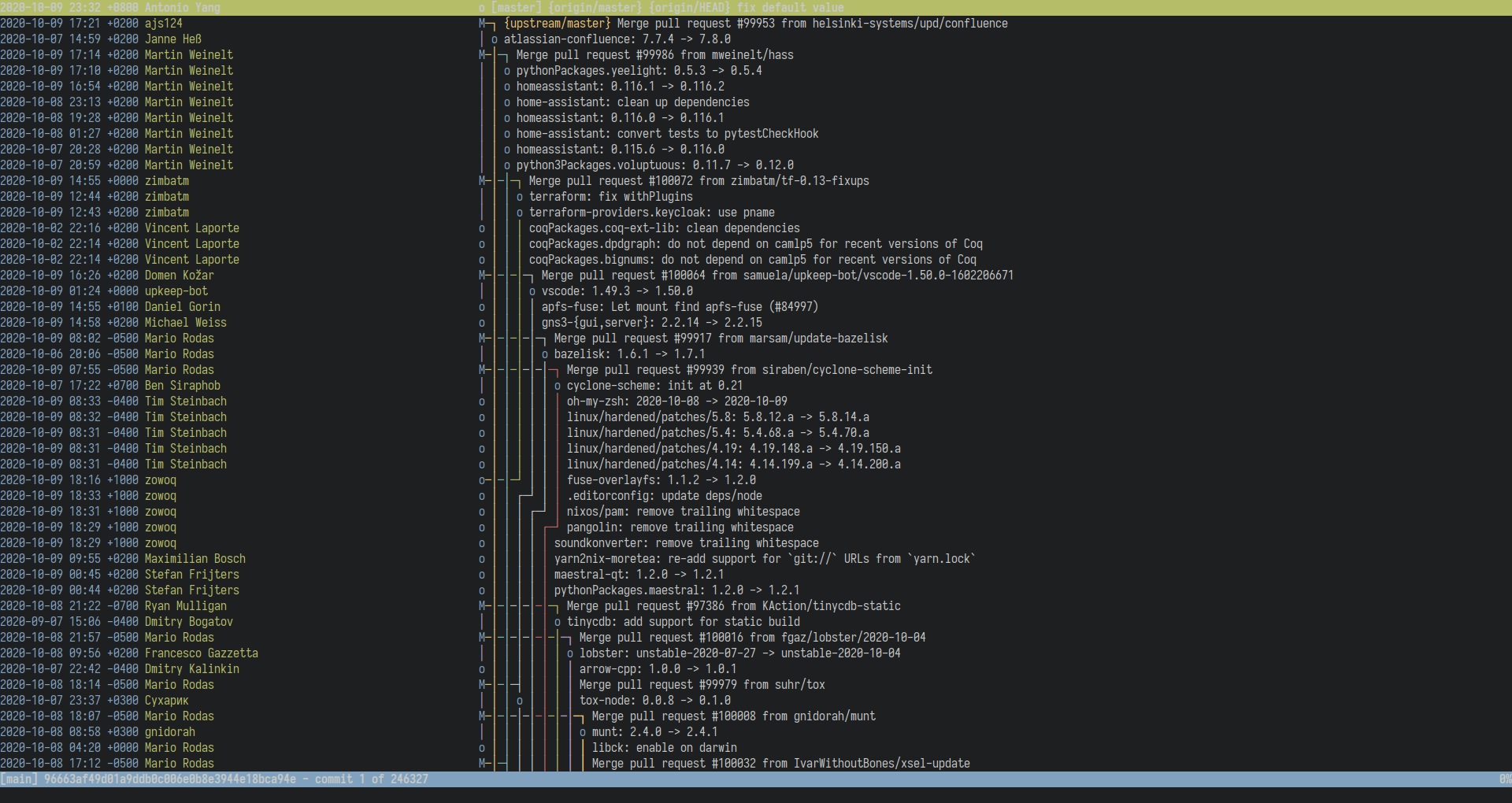1512x803 pixels.
Task: Select merge pull request #99917 from marsam/update-bazelisk
Action: pyautogui.click(x=756, y=339)
